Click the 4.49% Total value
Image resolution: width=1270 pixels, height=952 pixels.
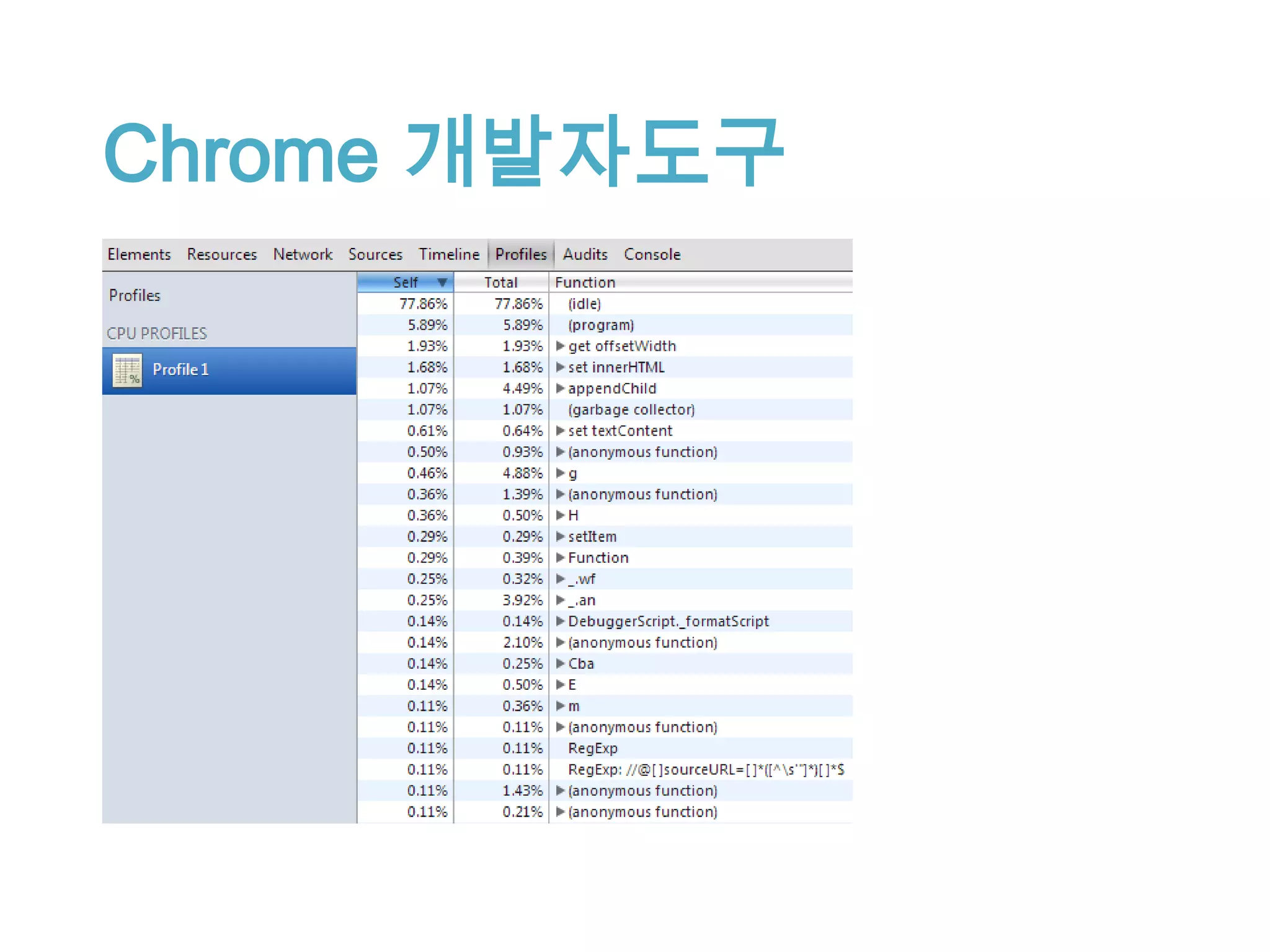(522, 389)
